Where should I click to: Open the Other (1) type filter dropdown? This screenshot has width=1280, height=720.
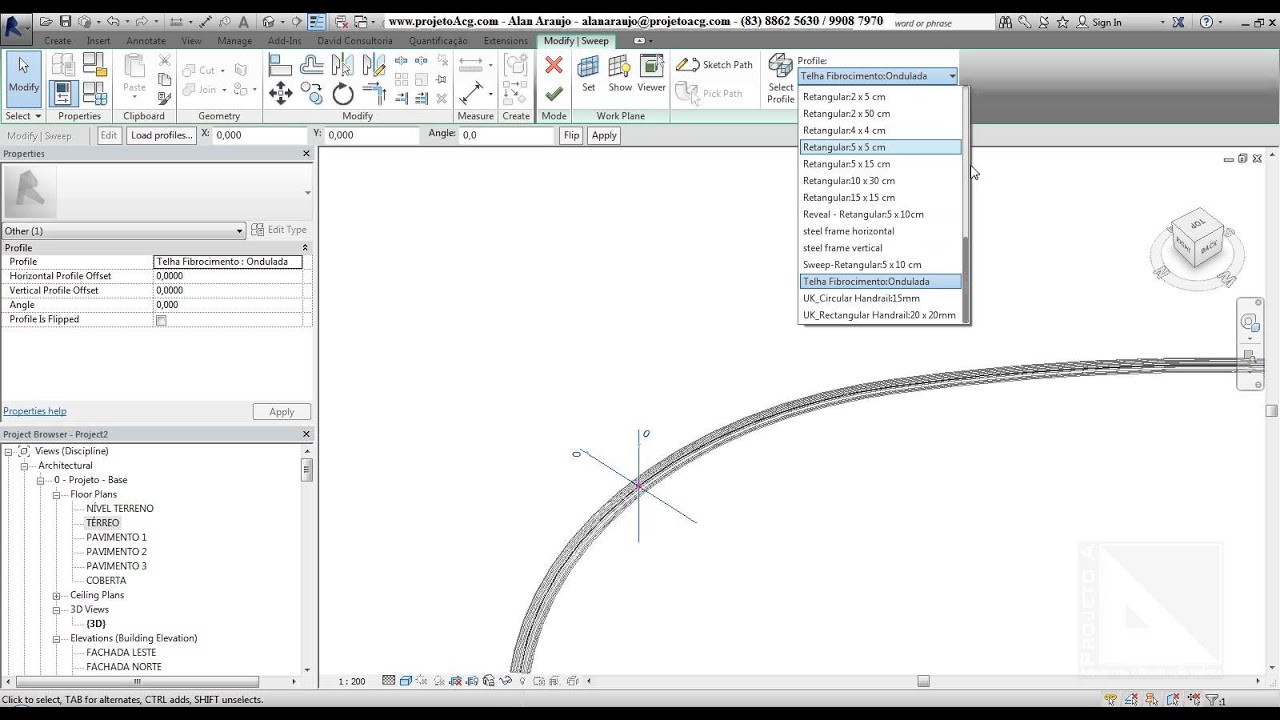pyautogui.click(x=124, y=231)
